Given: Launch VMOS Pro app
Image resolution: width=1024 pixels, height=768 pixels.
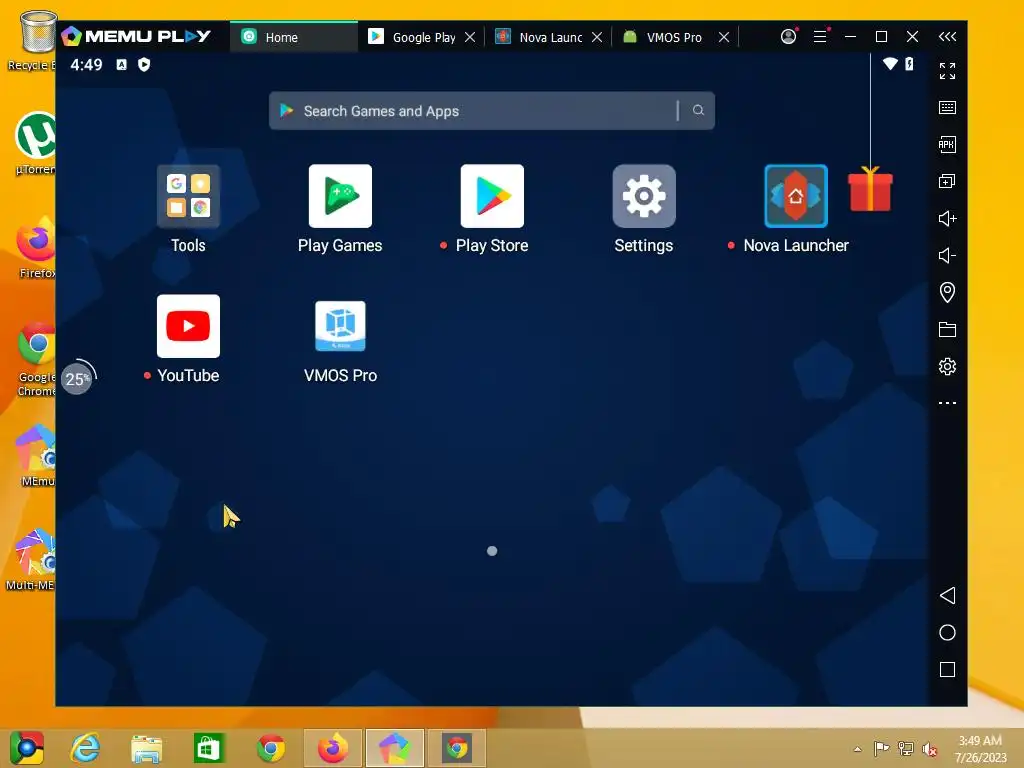Looking at the screenshot, I should pyautogui.click(x=340, y=326).
